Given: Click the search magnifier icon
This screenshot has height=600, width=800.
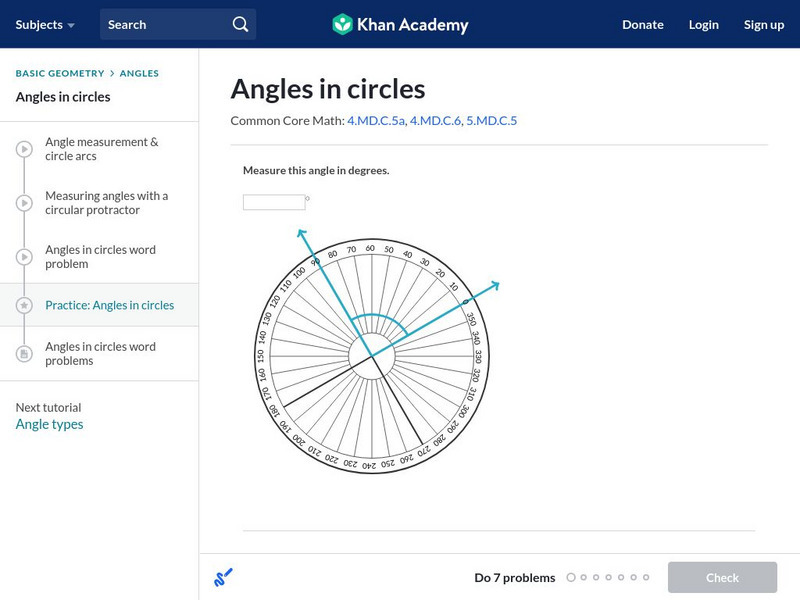Looking at the screenshot, I should [240, 24].
